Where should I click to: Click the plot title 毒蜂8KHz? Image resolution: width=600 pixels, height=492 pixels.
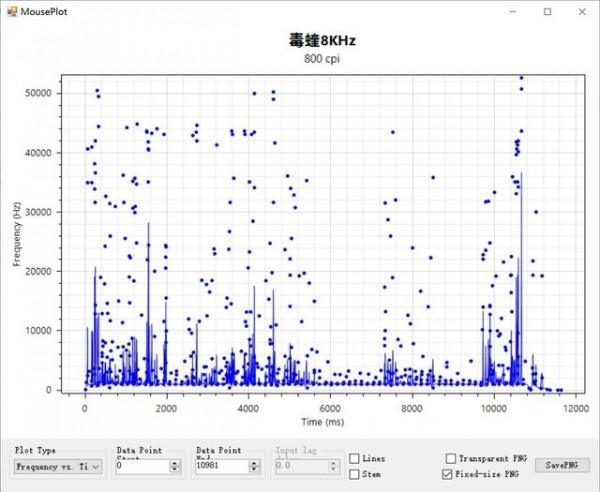(321, 41)
